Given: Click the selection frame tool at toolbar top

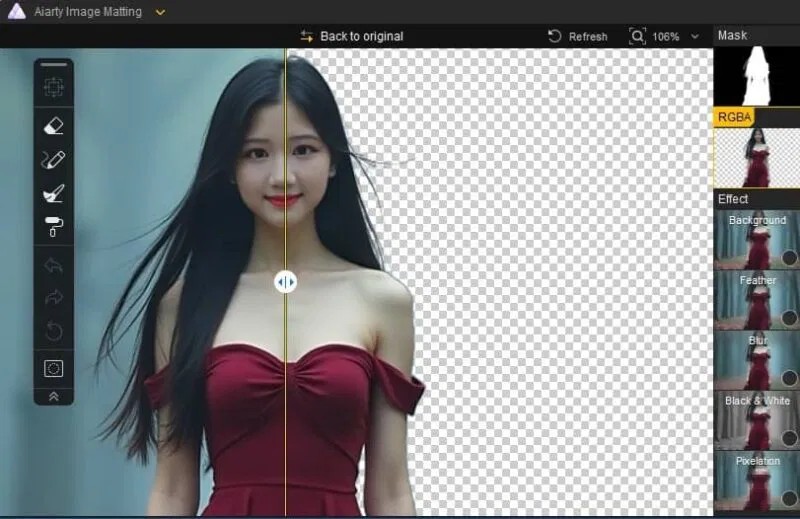Looking at the screenshot, I should (x=54, y=87).
